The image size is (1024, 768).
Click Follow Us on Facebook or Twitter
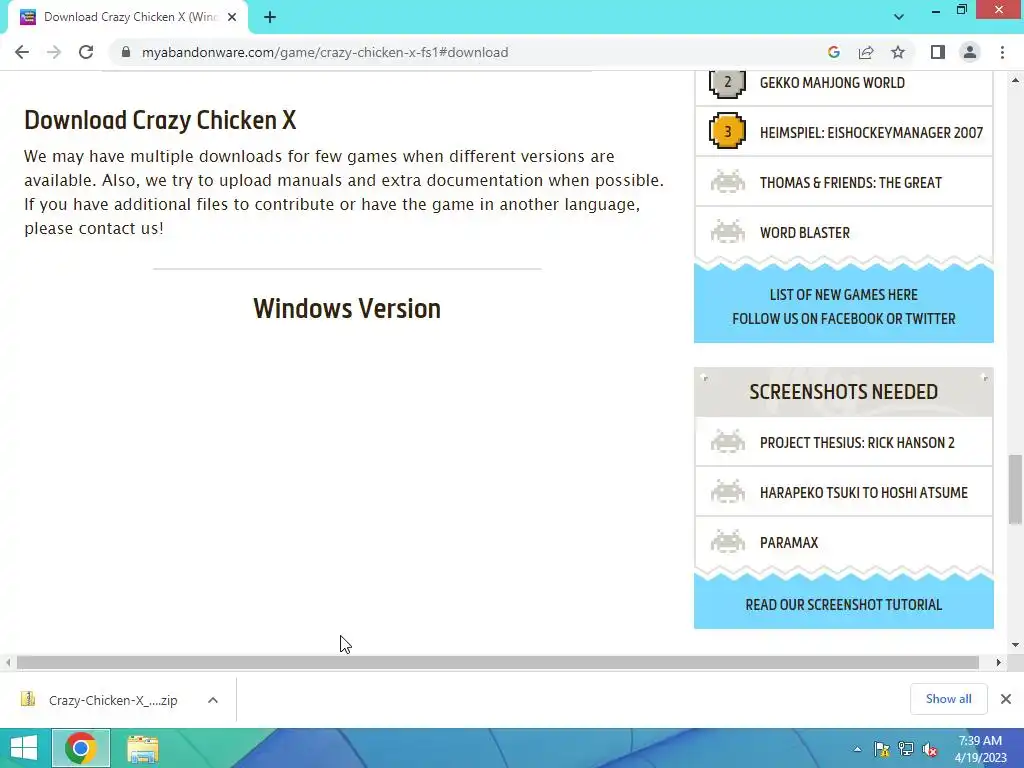click(843, 319)
